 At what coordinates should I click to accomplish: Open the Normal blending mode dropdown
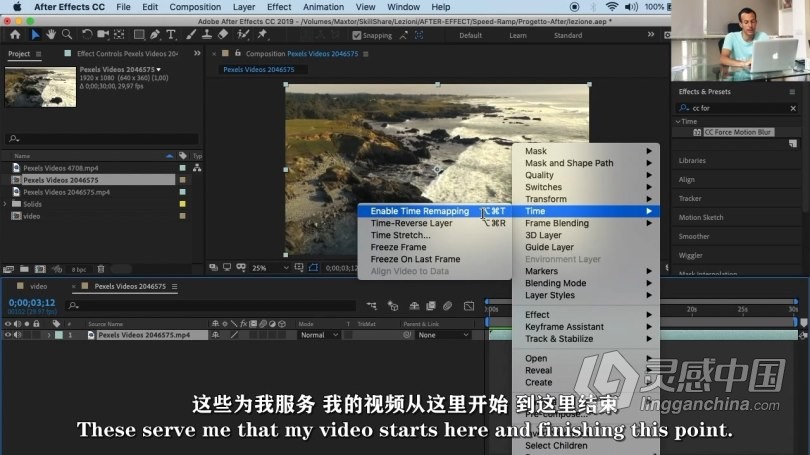tap(319, 335)
